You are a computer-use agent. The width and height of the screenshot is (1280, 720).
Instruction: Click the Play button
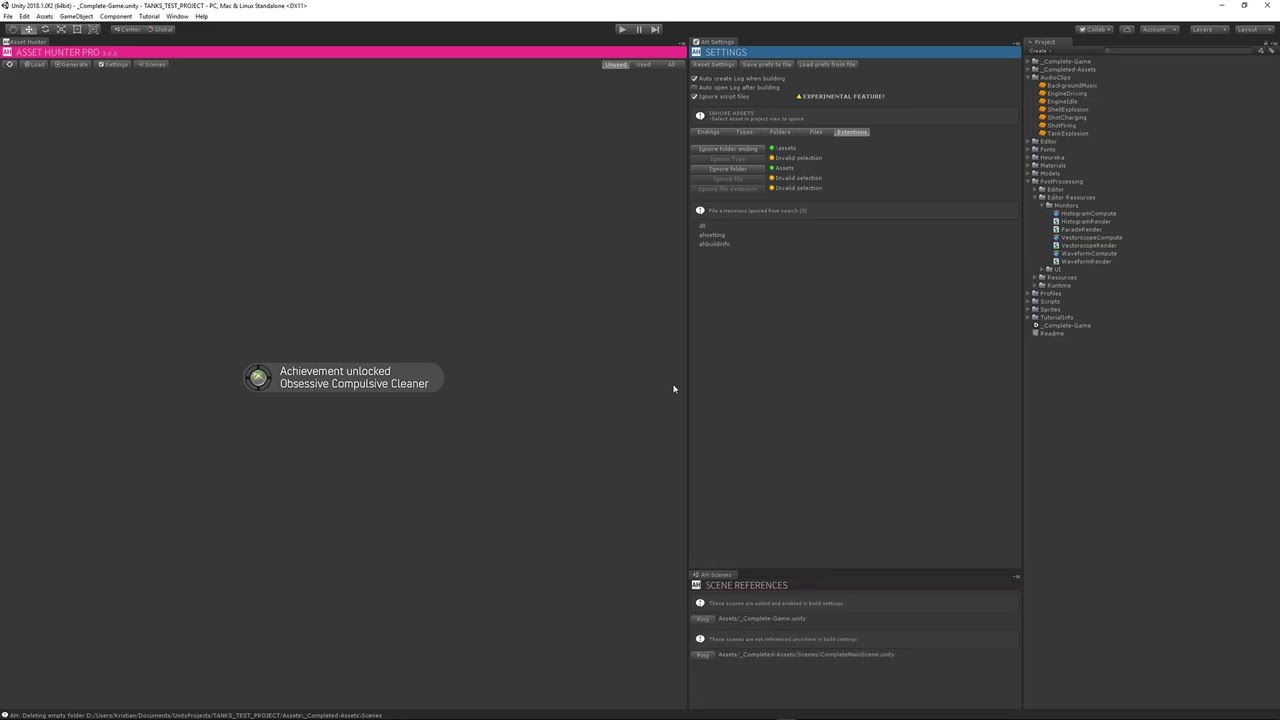point(622,29)
